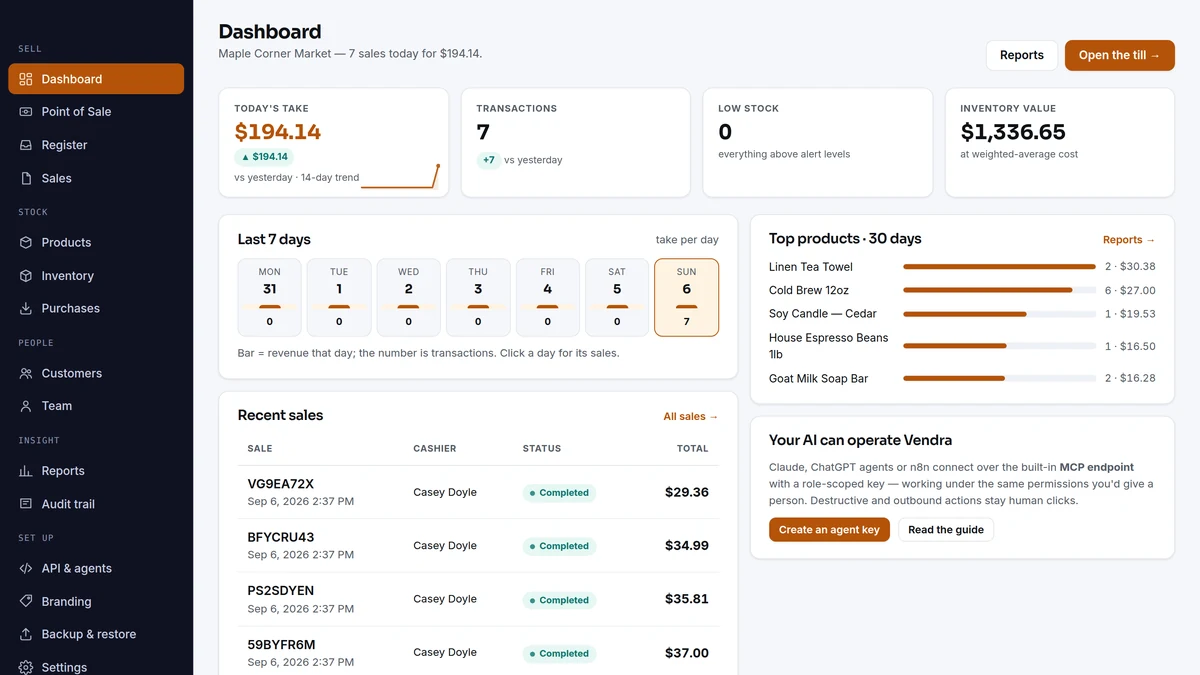Select the TUE 1 day card
The width and height of the screenshot is (1200, 675).
click(339, 297)
